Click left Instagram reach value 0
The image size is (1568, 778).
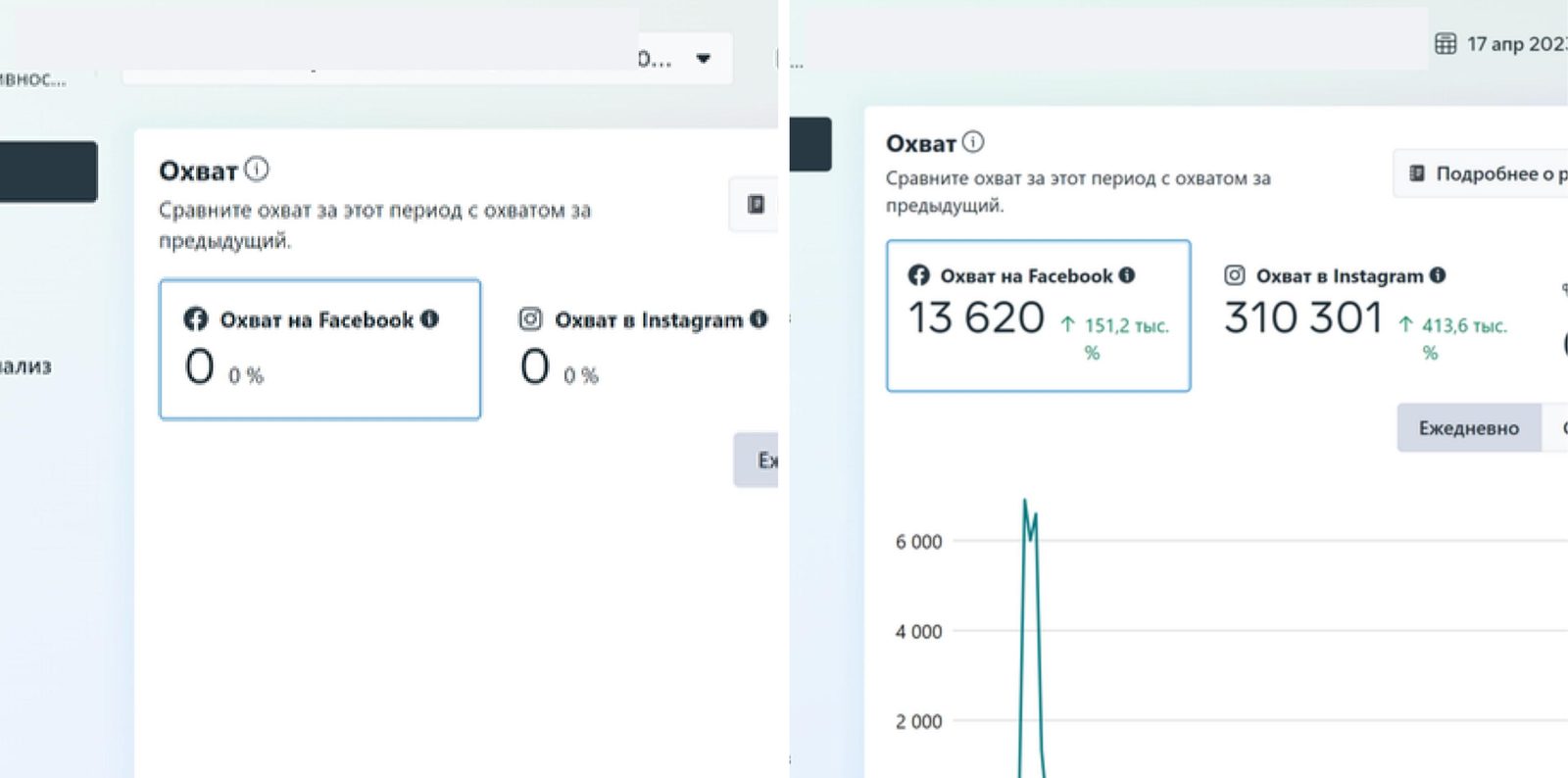pyautogui.click(x=535, y=367)
